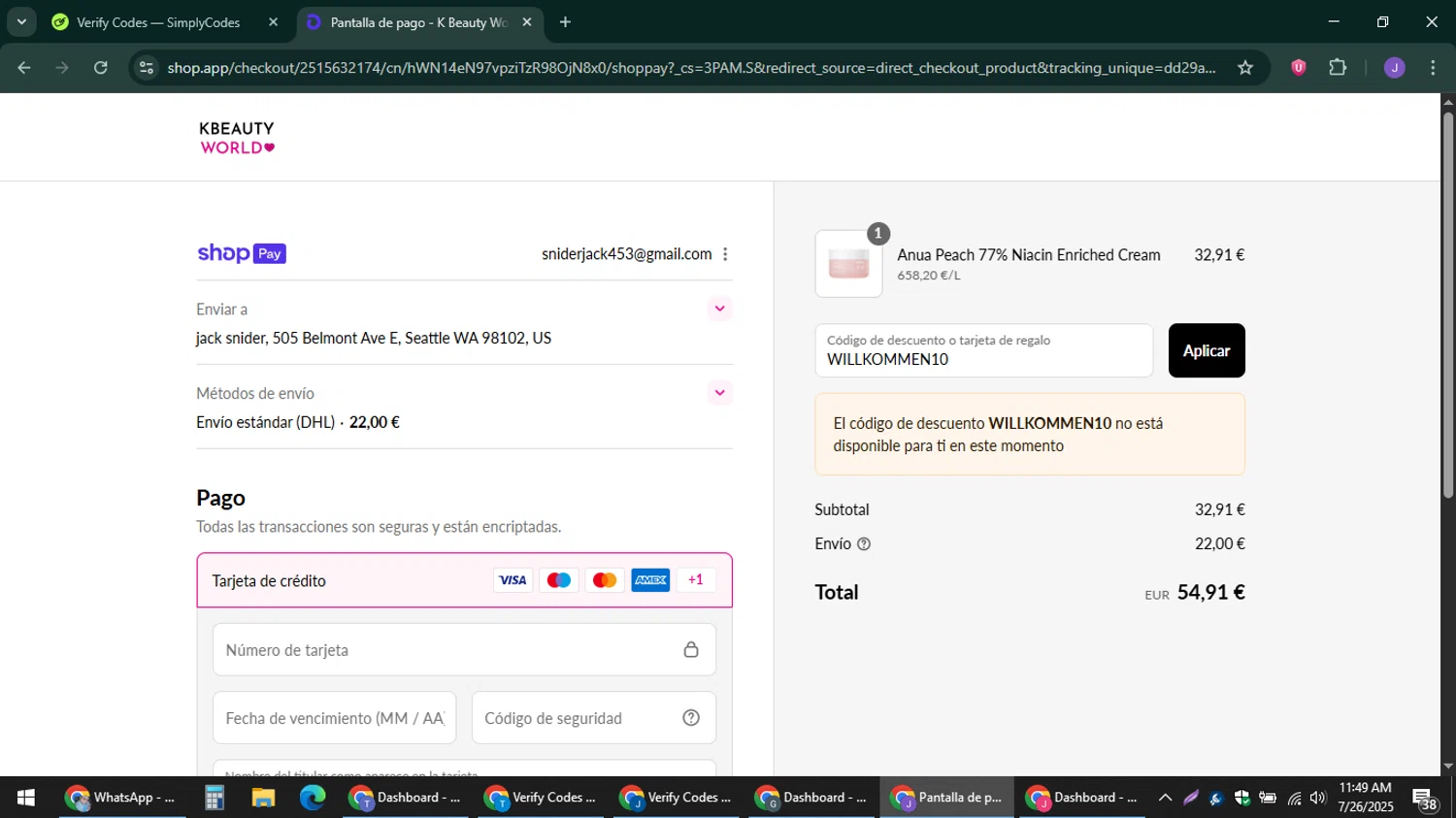Image resolution: width=1456 pixels, height=818 pixels.
Task: Select Tarjeta de crédito payment option
Action: 464,580
